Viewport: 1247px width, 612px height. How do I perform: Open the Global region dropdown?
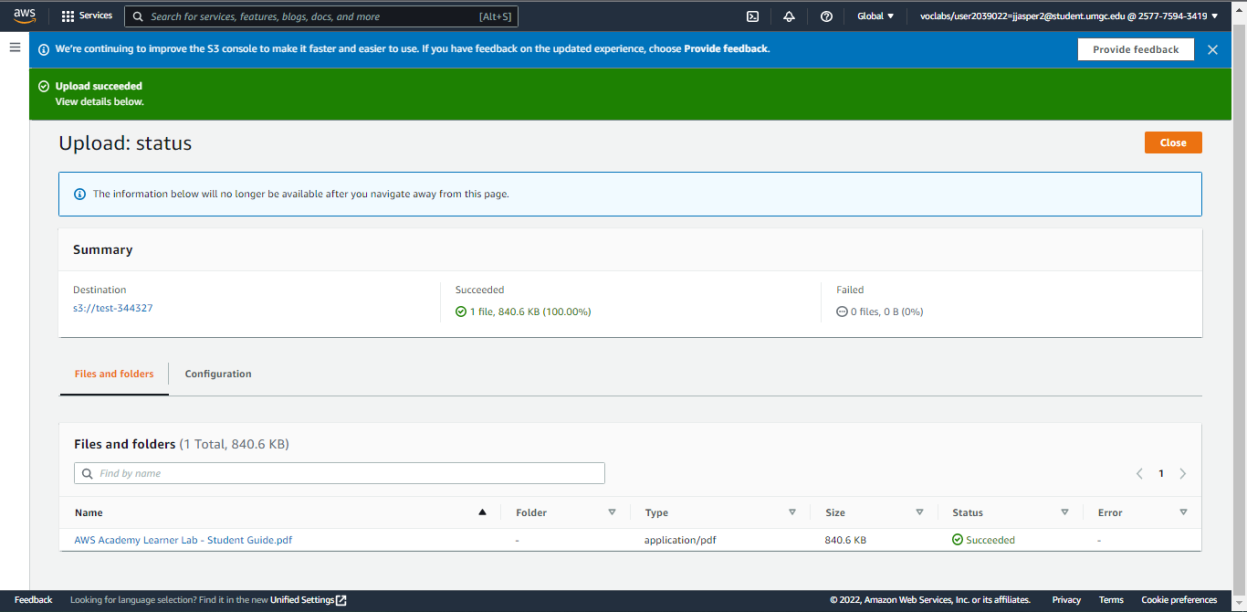coord(876,16)
